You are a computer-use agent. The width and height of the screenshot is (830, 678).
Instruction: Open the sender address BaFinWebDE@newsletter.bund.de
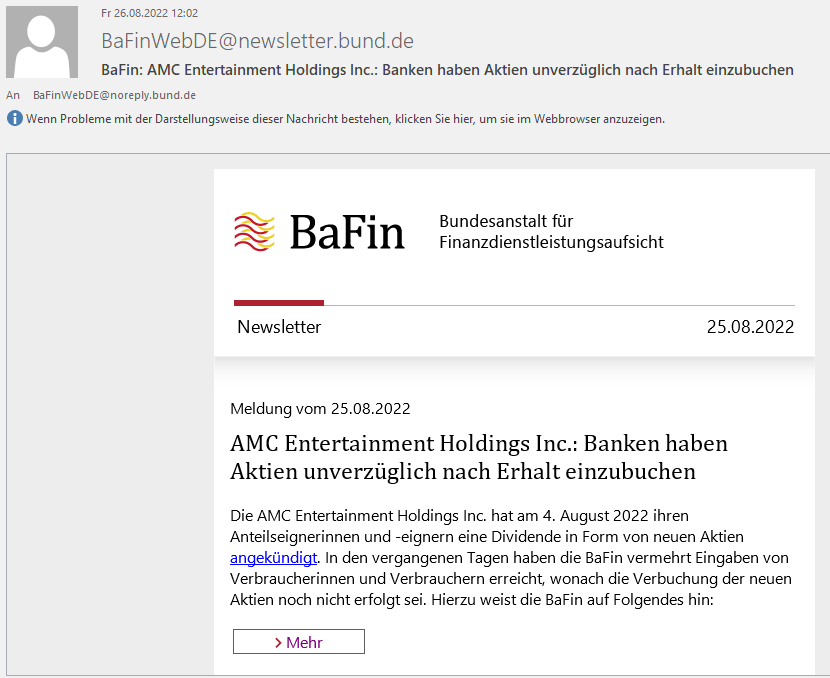256,42
